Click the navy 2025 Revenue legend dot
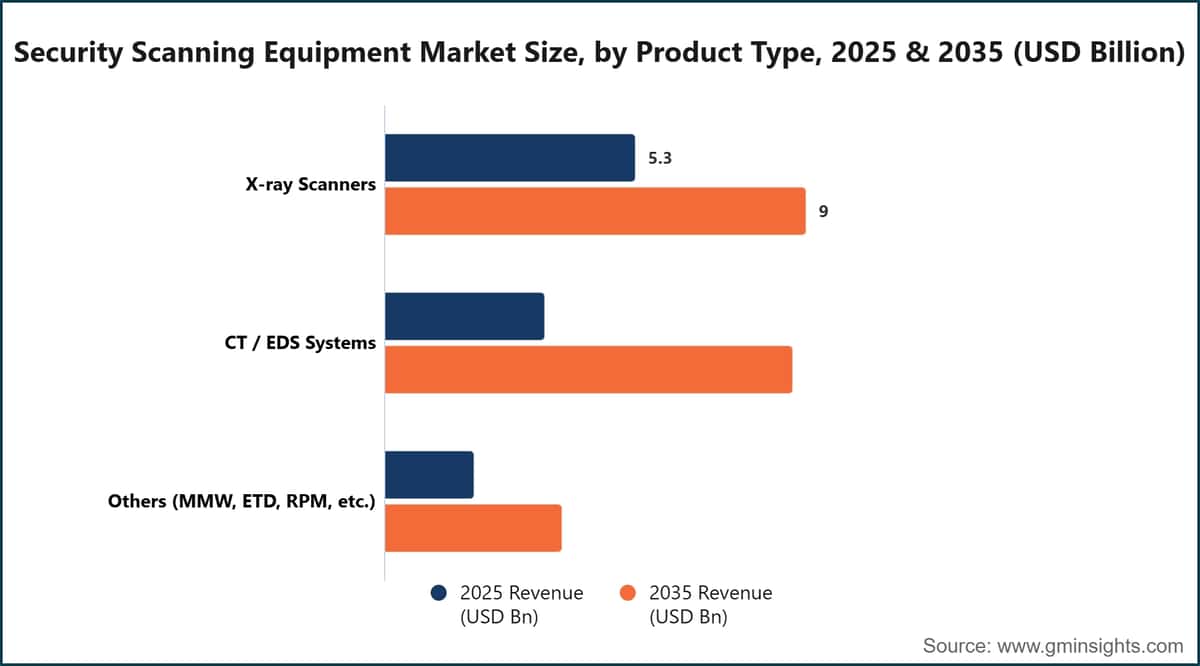 coord(439,593)
